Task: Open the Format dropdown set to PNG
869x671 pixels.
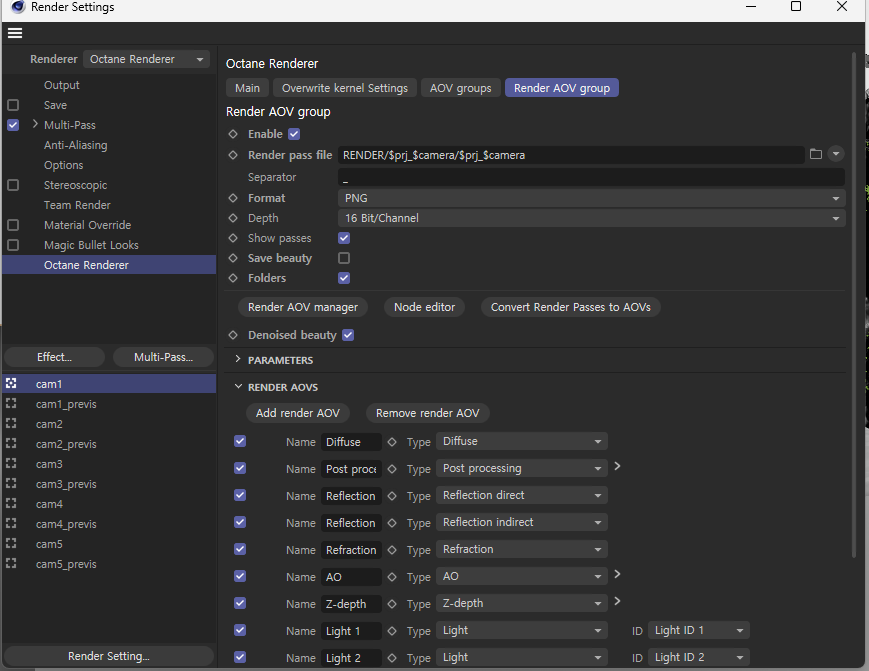Action: (x=591, y=198)
